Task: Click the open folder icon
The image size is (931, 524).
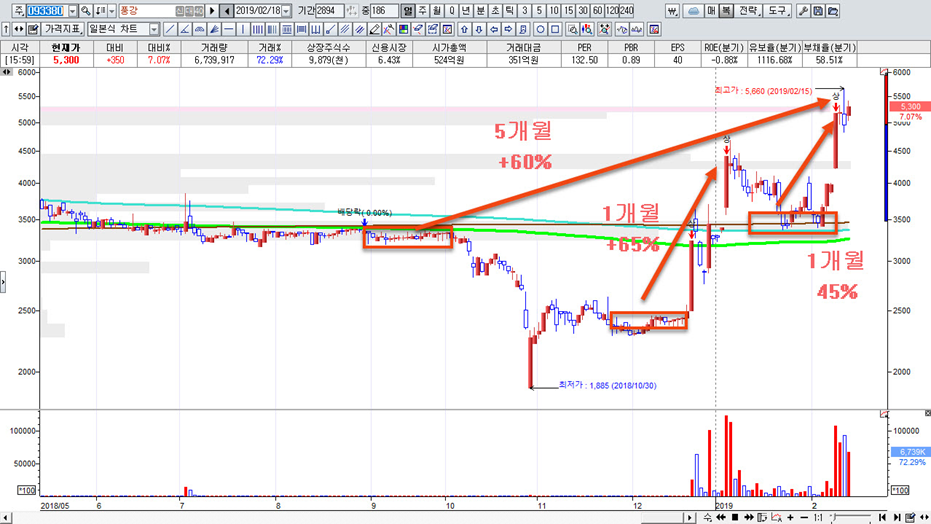Action: (x=832, y=11)
